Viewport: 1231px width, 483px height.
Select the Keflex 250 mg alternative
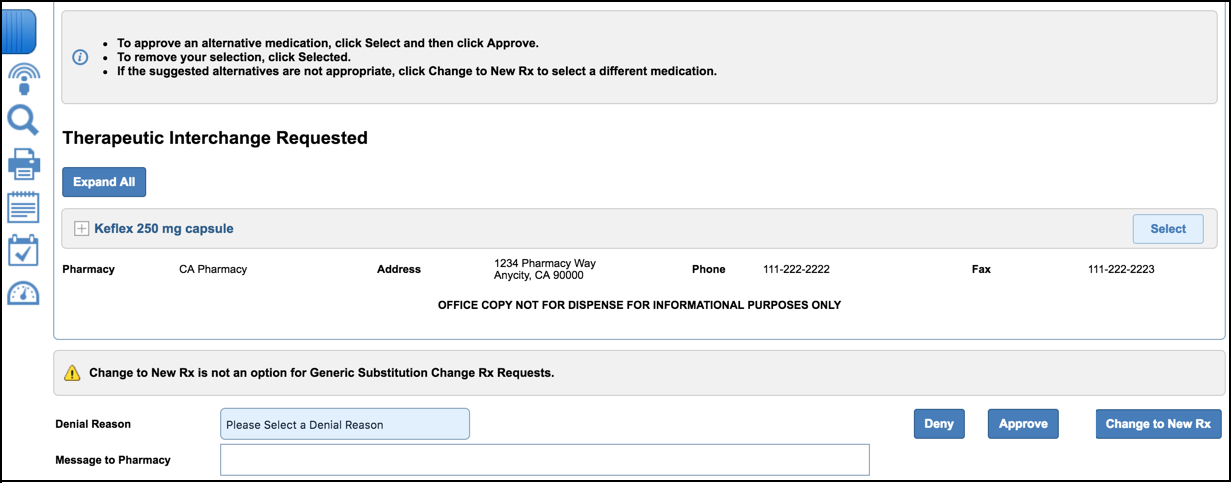[1167, 229]
